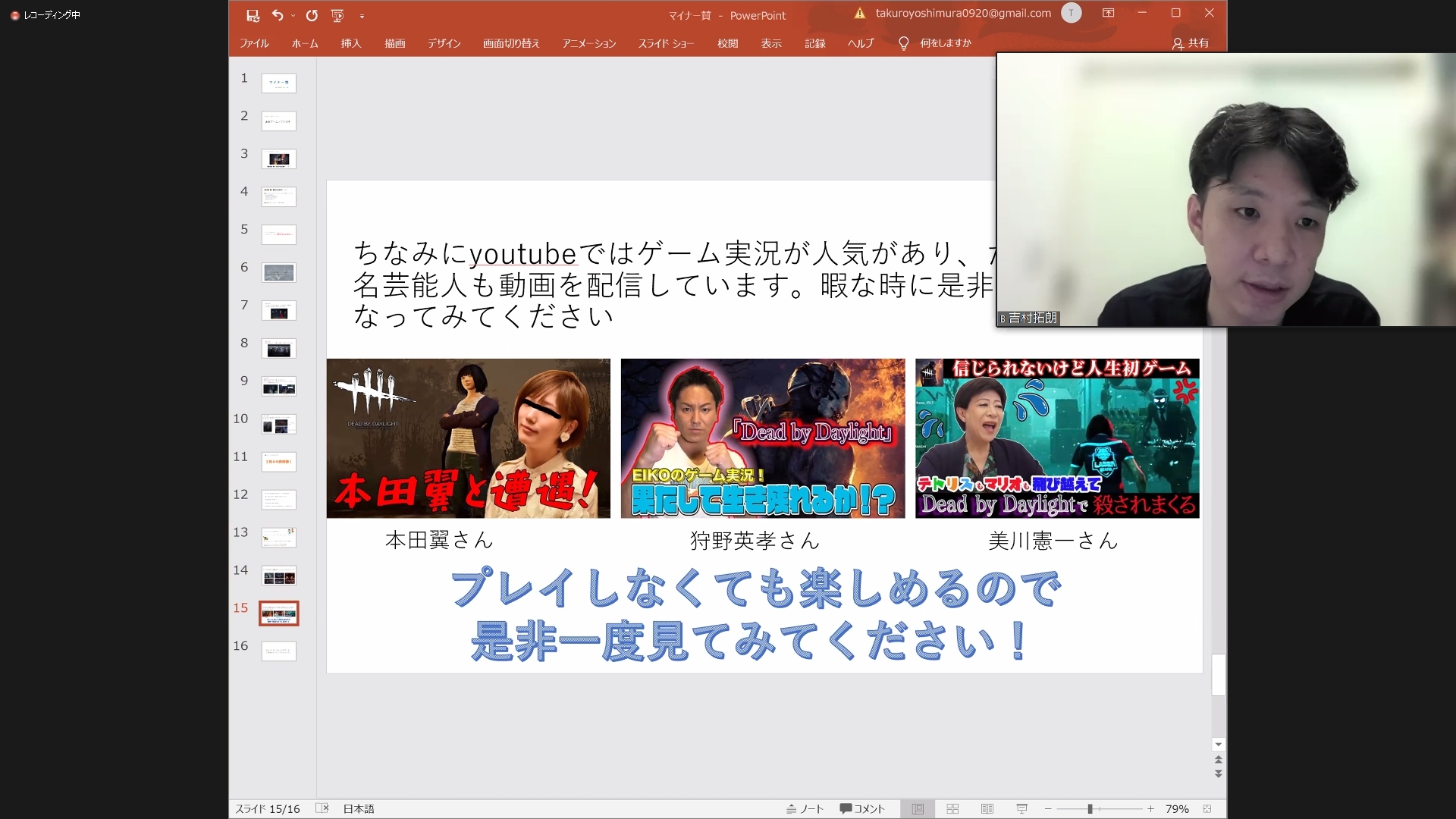Image resolution: width=1456 pixels, height=819 pixels.
Task: Click the zoom in plus button
Action: (x=1150, y=809)
